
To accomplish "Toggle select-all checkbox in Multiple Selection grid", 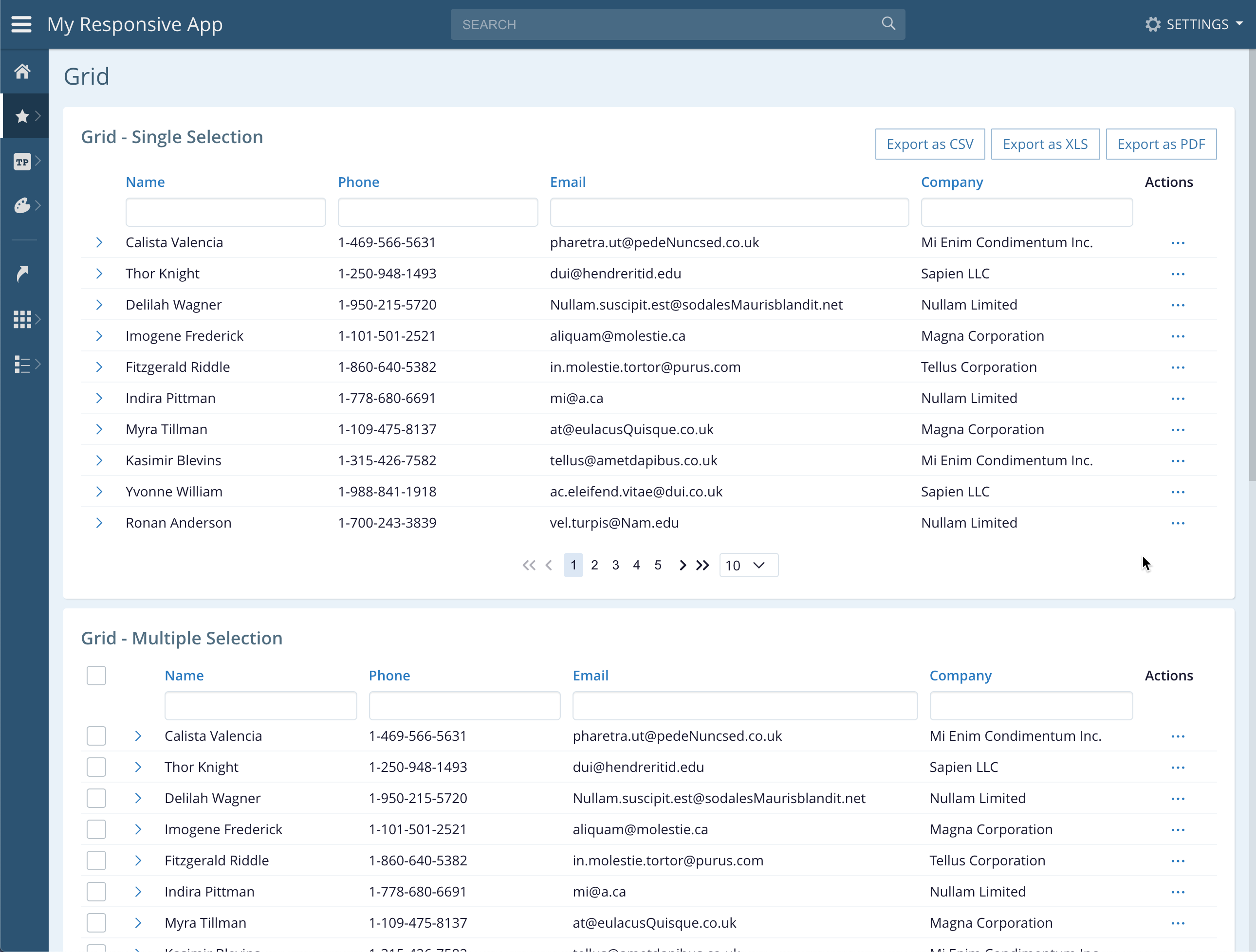I will coord(96,676).
